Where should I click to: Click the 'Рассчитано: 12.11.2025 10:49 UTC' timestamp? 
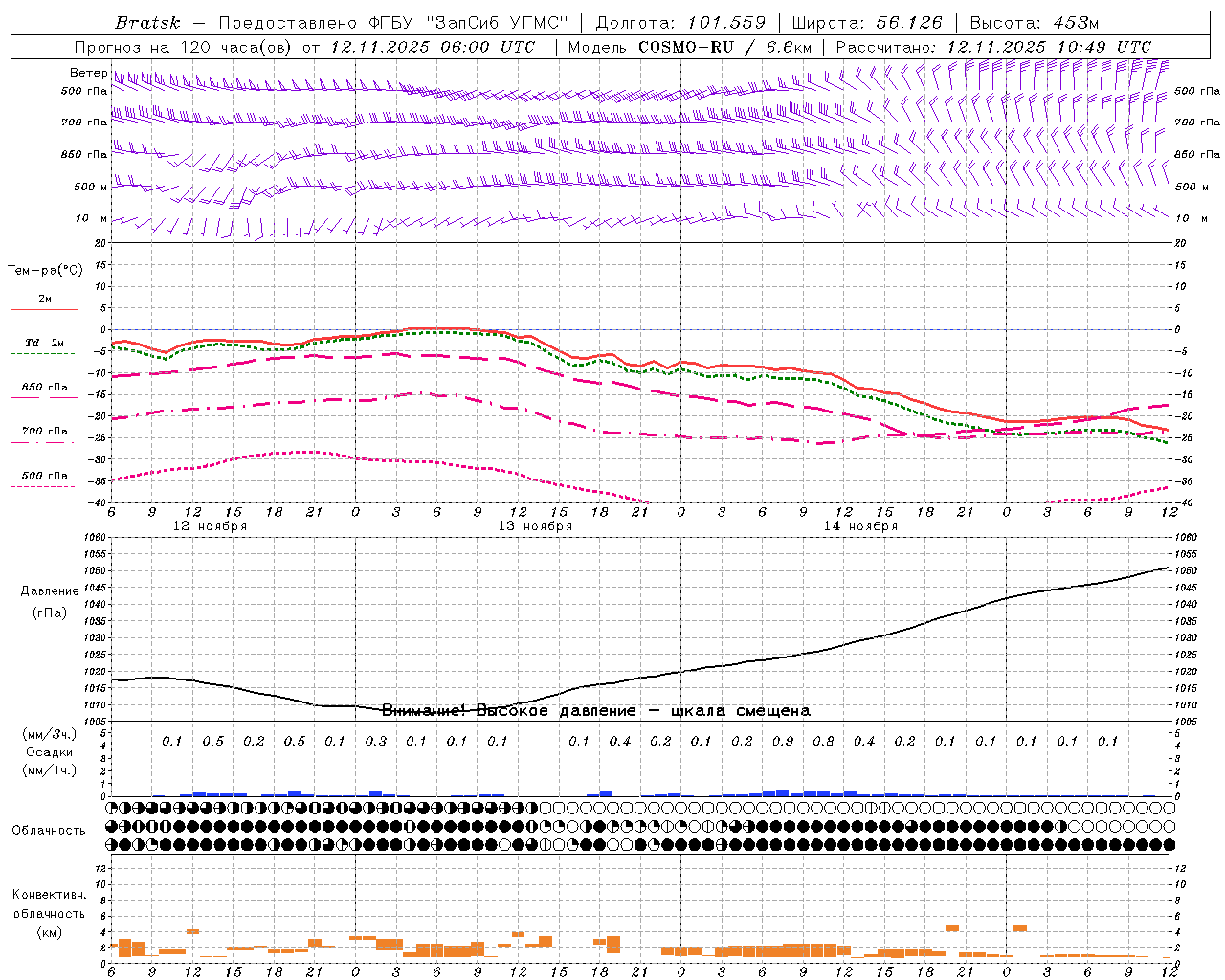pos(993,47)
